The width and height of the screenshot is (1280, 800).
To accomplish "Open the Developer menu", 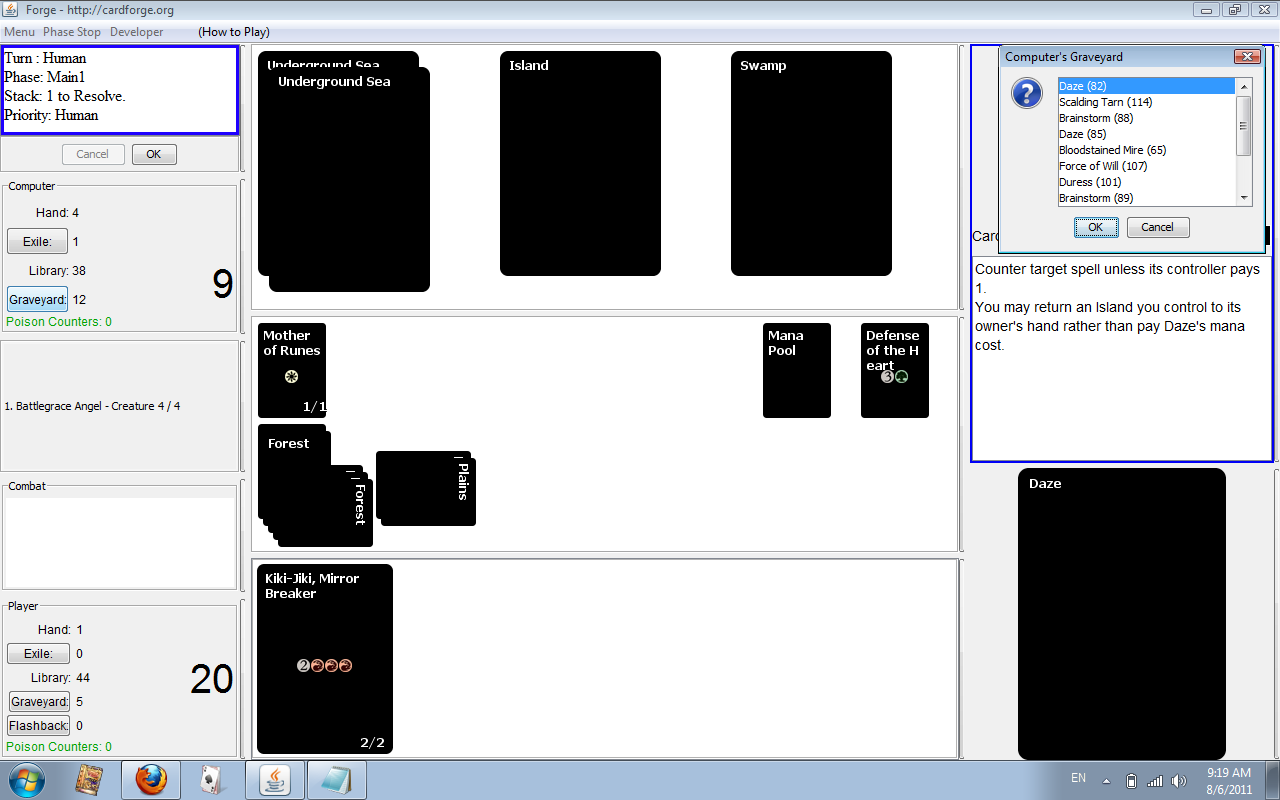I will coord(137,32).
